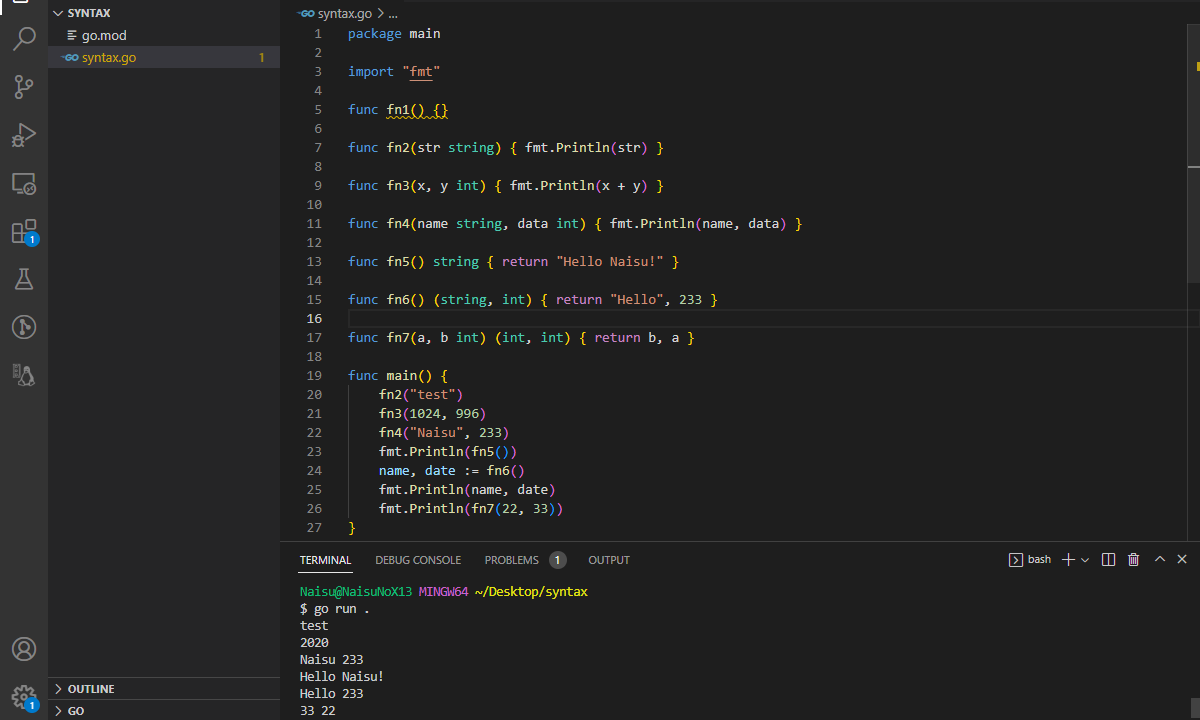Click the syntax.go breadcrumb
Screen dimensions: 1200x720
(345, 14)
